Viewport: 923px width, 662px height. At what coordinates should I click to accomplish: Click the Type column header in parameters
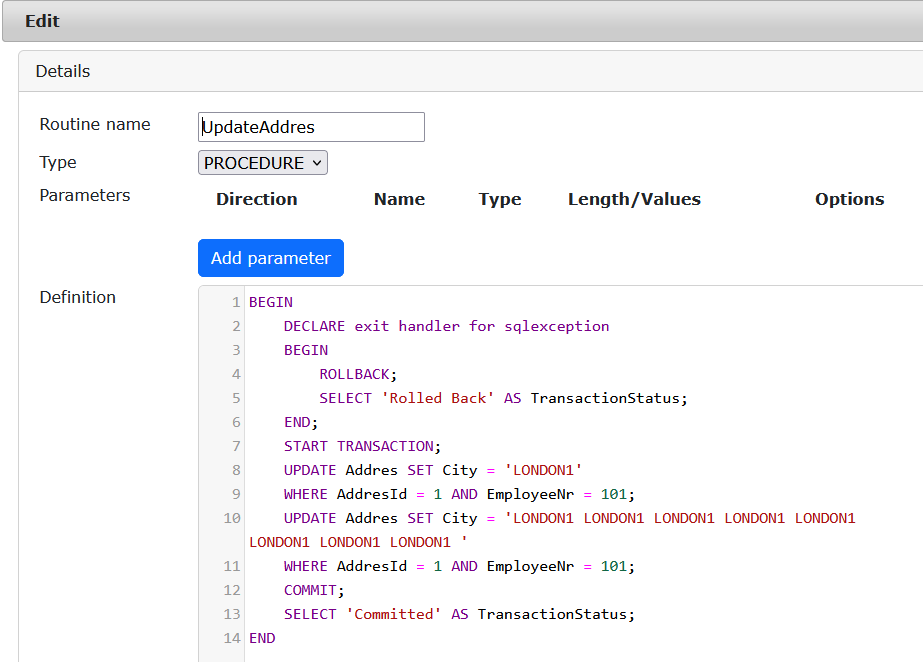500,199
